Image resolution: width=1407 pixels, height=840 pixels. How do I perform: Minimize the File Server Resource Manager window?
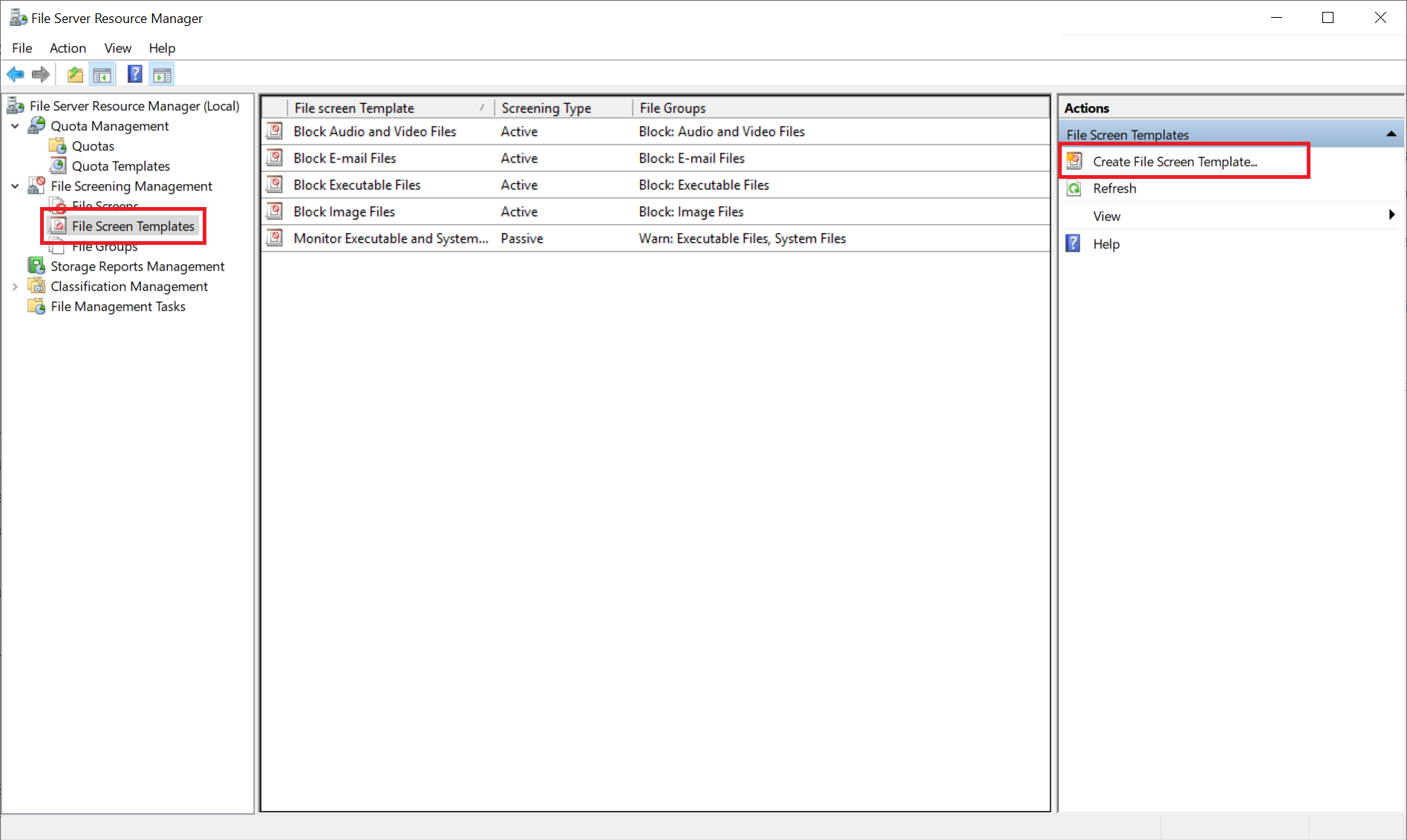[1277, 18]
